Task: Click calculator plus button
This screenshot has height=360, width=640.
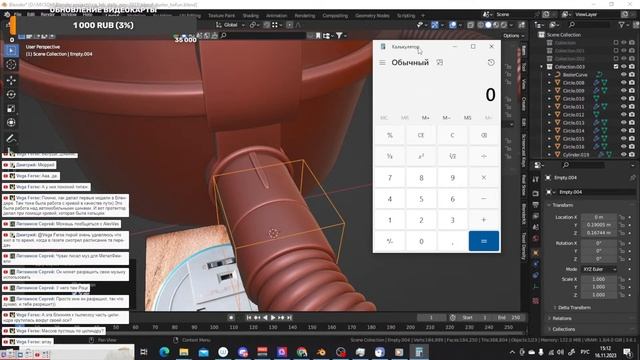Action: (484, 220)
